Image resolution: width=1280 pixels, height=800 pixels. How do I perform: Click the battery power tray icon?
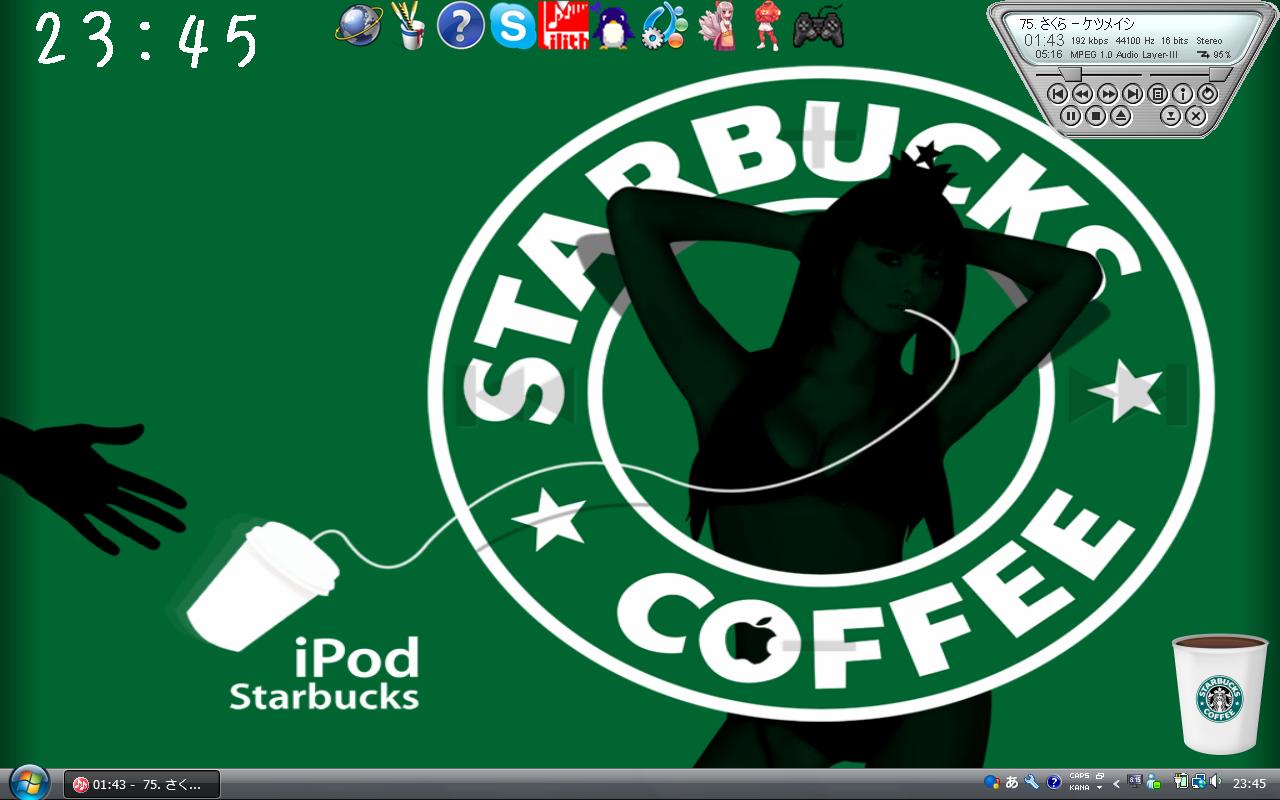point(1180,782)
